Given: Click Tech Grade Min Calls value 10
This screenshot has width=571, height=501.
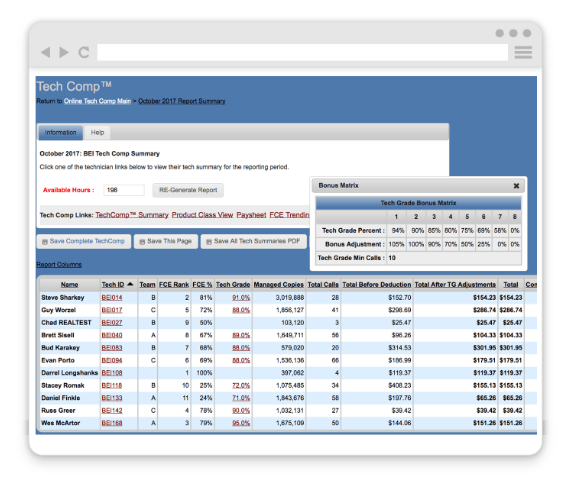Looking at the screenshot, I should click(392, 258).
